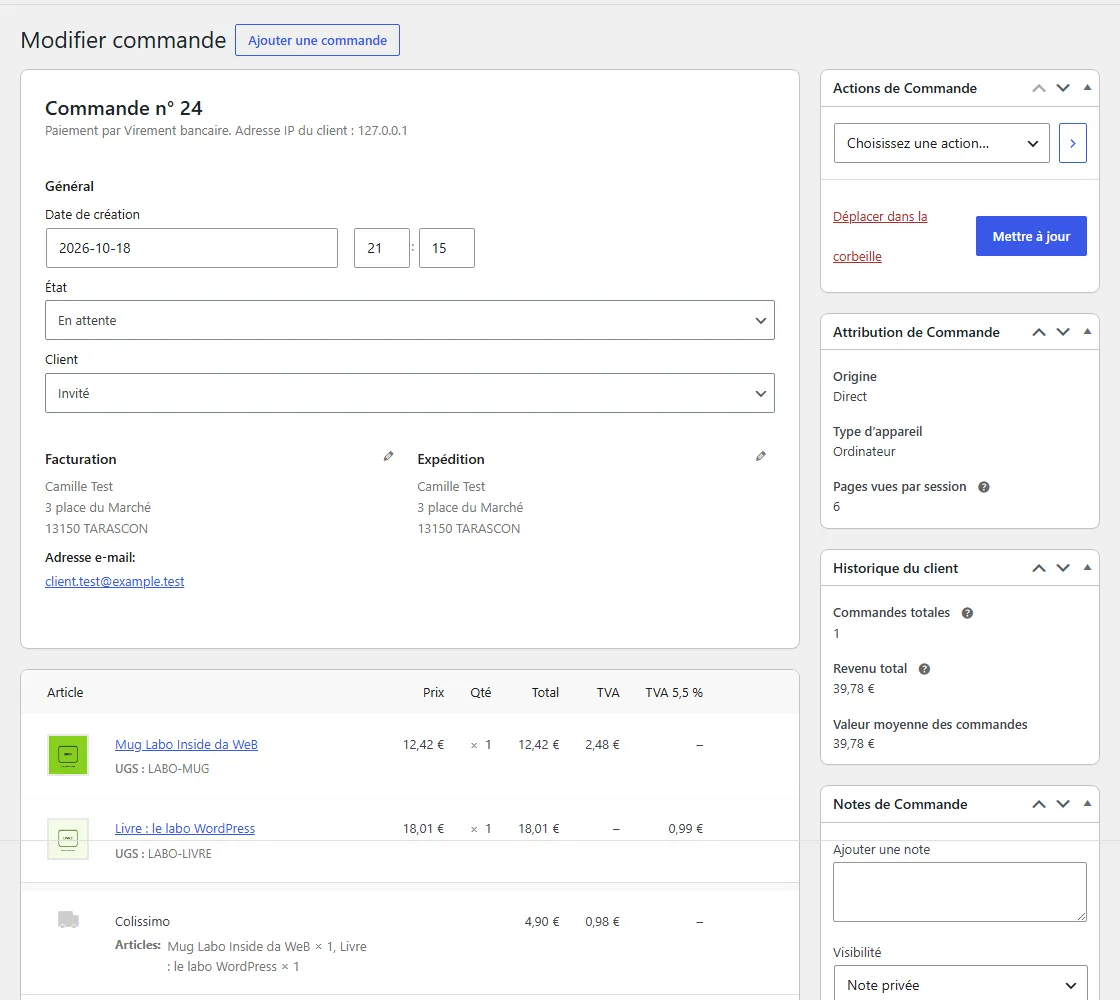Collapse the Historique du client panel
The image size is (1120, 1000).
pos(1087,568)
